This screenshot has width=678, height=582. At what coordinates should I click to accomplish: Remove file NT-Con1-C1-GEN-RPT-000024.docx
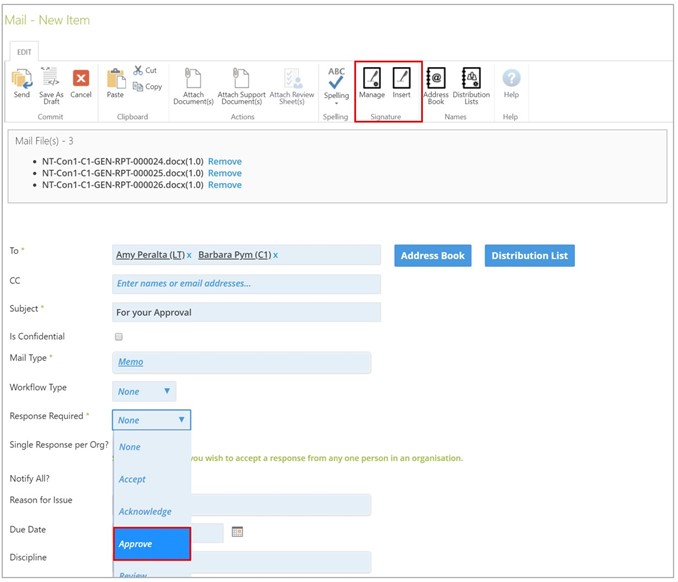[x=225, y=161]
